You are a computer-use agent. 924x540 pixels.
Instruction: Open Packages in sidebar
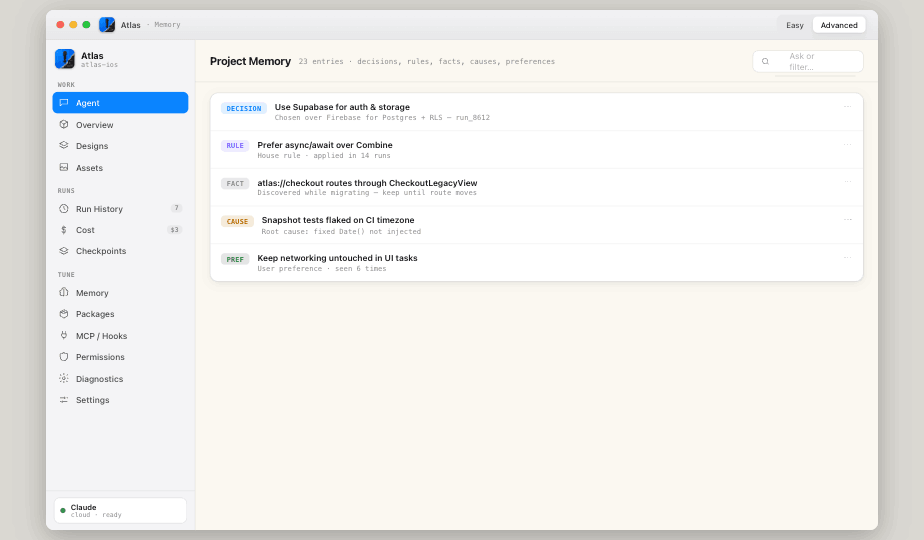click(120, 314)
